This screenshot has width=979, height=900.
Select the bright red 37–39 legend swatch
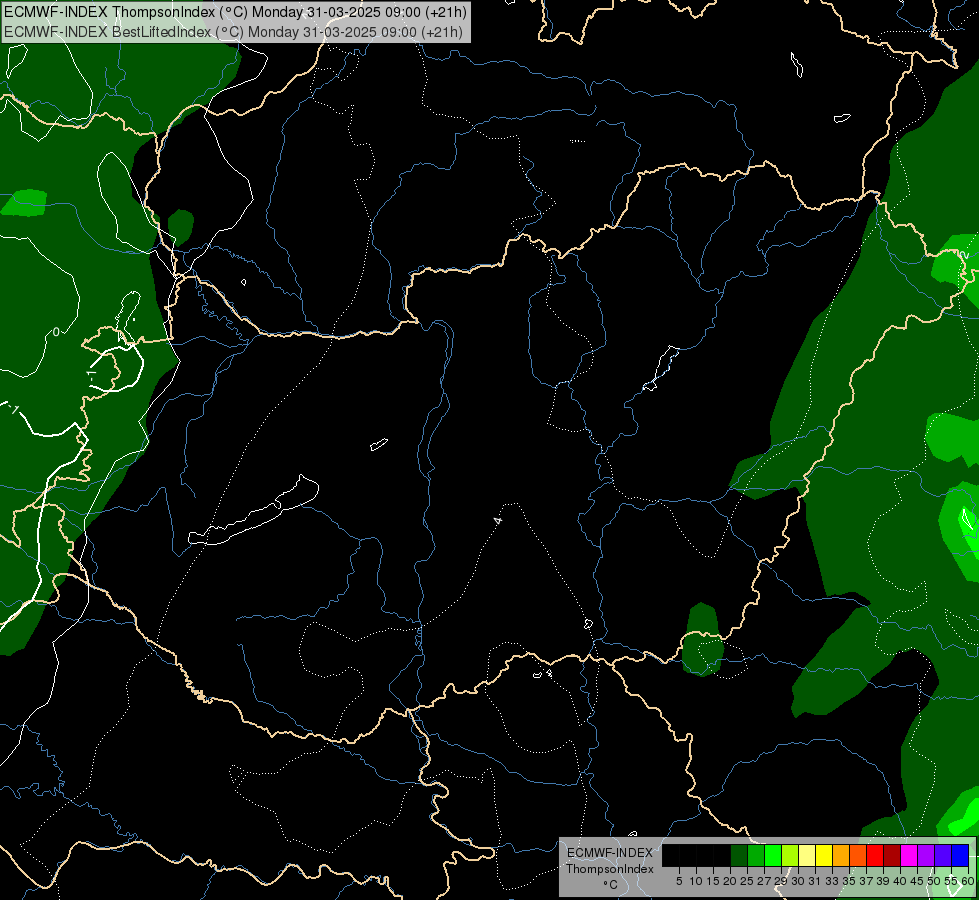pyautogui.click(x=875, y=855)
